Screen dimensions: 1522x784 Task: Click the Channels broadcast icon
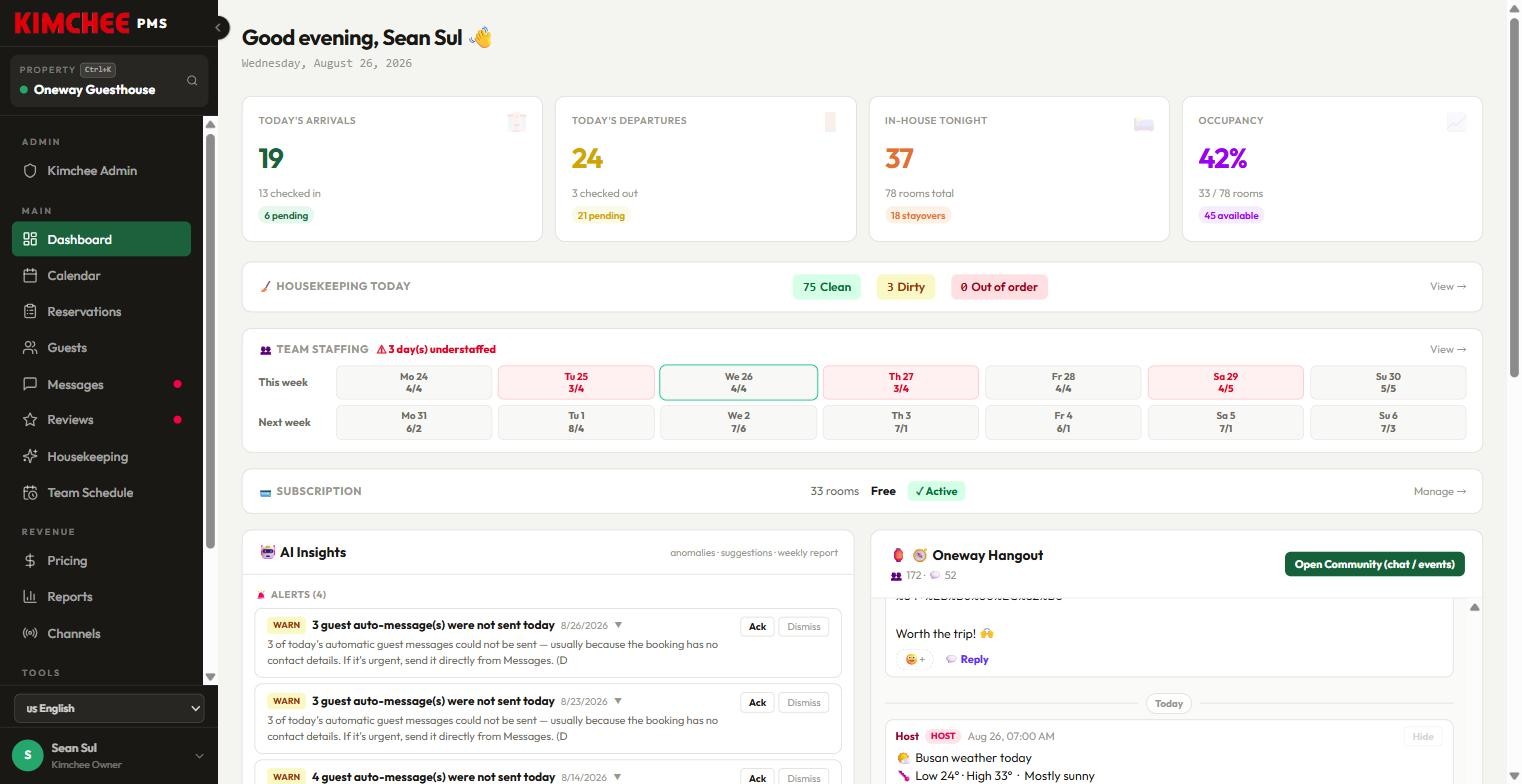pyautogui.click(x=30, y=634)
